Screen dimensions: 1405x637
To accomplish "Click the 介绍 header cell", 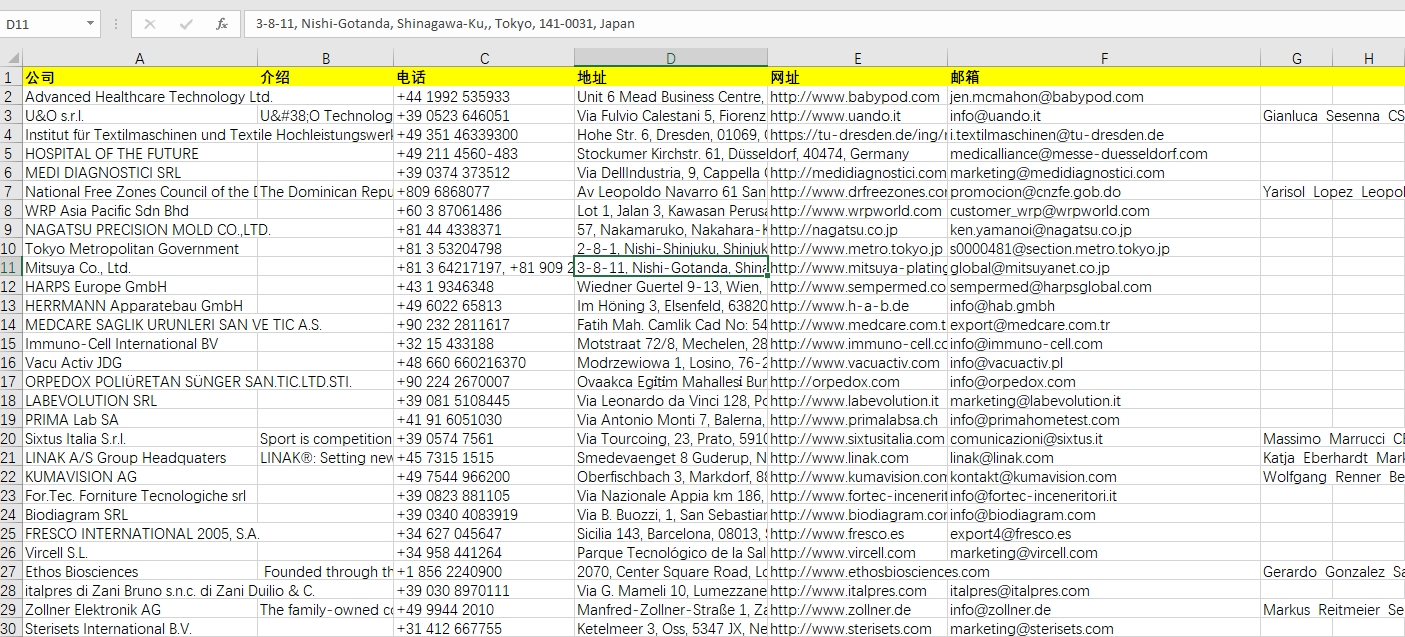I will click(x=325, y=77).
